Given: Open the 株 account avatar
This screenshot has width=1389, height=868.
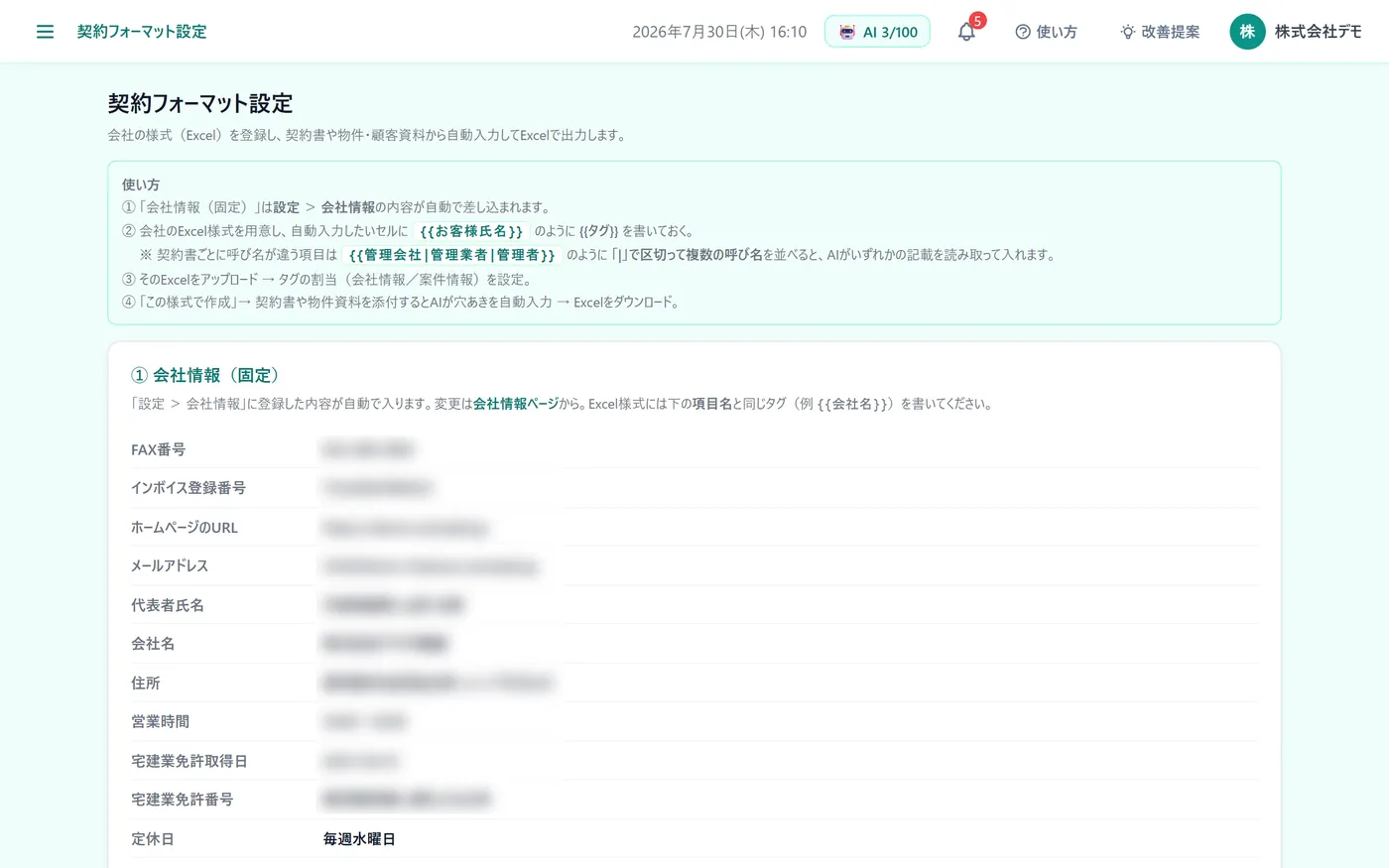Looking at the screenshot, I should click(x=1247, y=32).
